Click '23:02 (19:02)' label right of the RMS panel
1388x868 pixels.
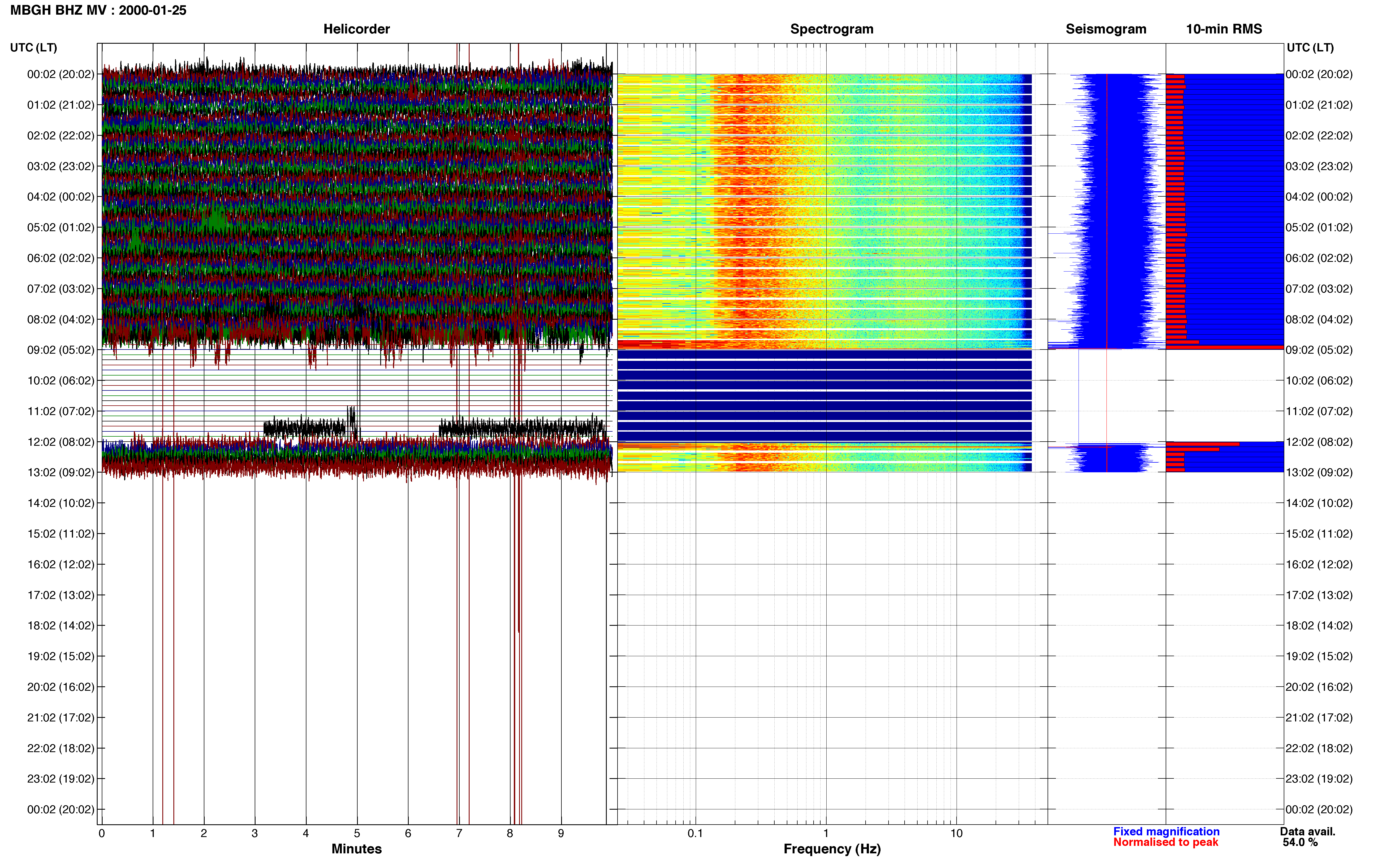(x=1319, y=779)
